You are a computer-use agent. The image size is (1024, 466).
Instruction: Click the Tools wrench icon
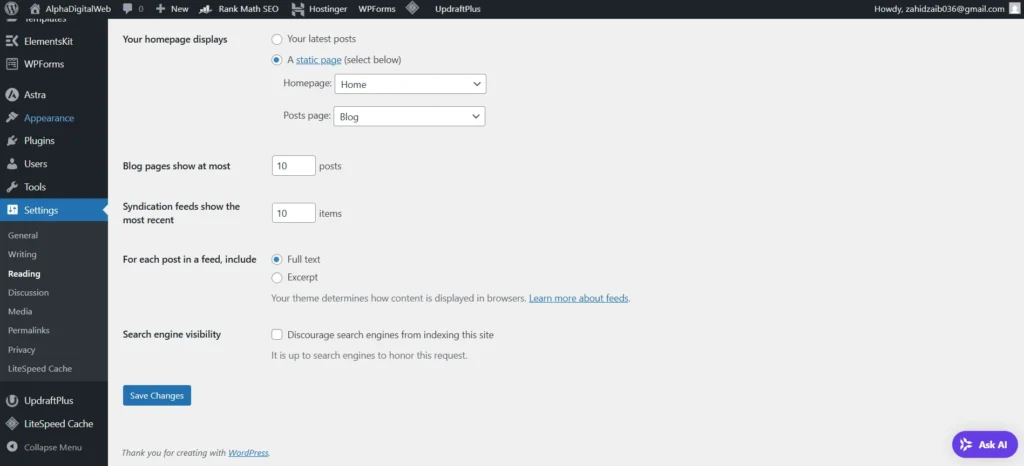click(x=12, y=187)
